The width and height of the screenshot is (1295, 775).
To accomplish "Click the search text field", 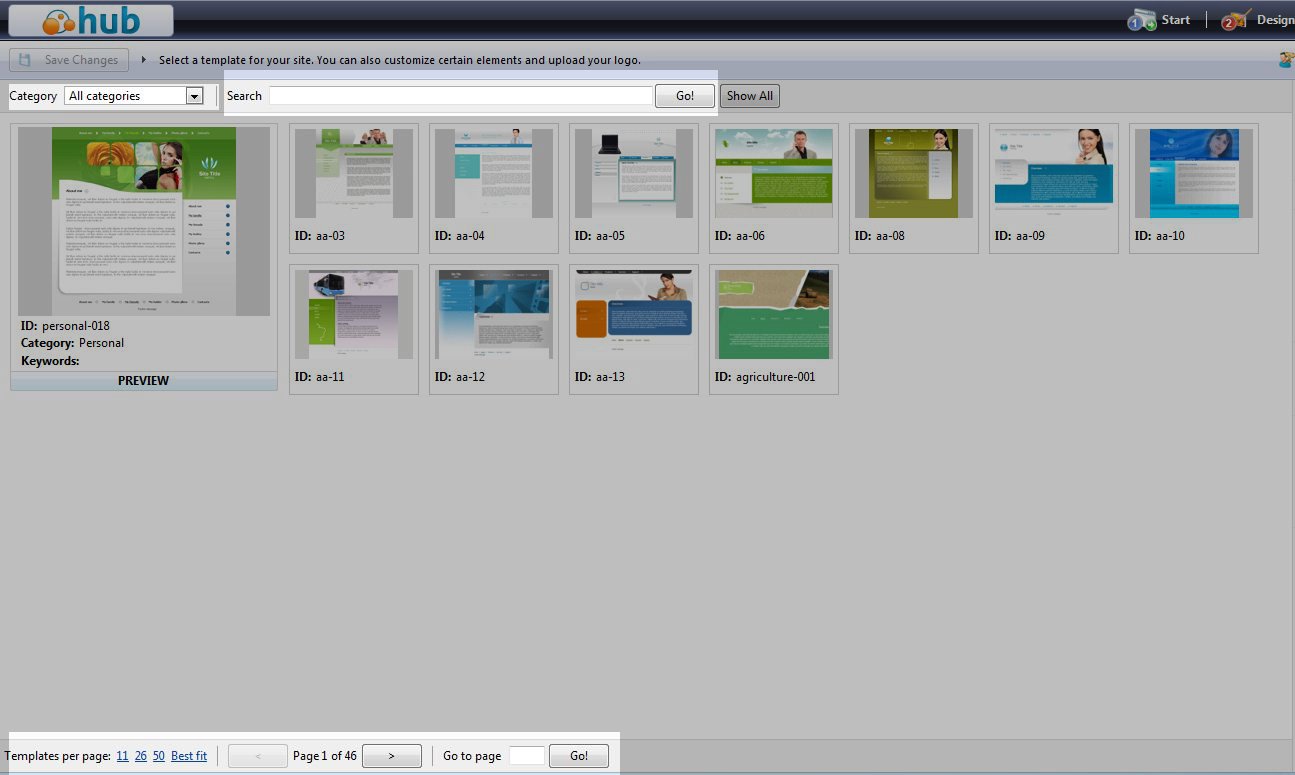I will pyautogui.click(x=460, y=96).
